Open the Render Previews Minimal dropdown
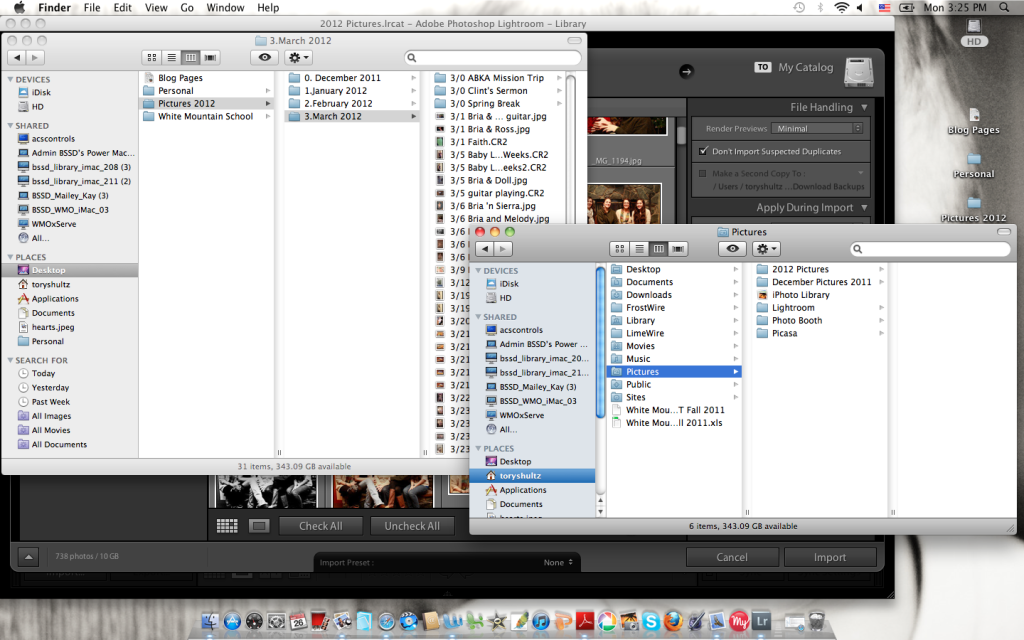1024x640 pixels. [817, 129]
